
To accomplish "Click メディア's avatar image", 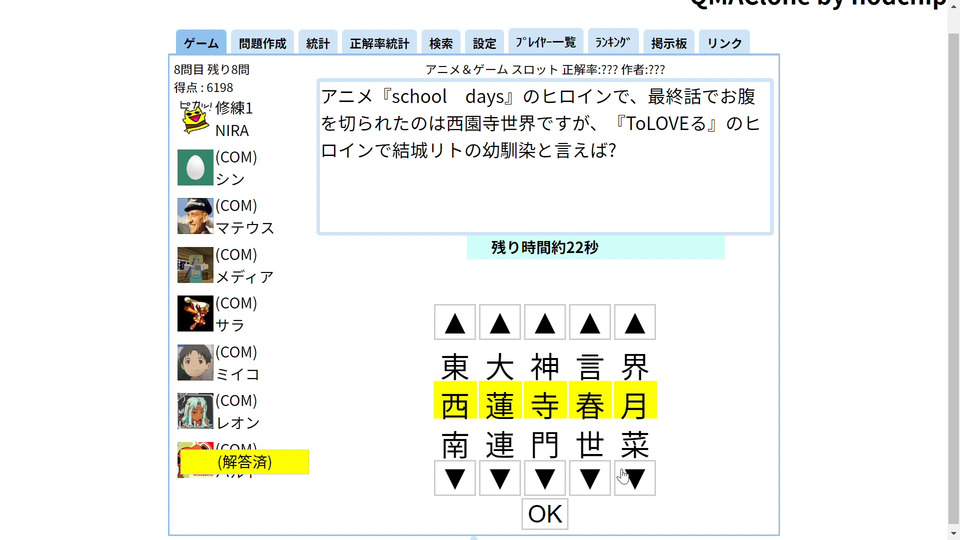I will coord(195,264).
